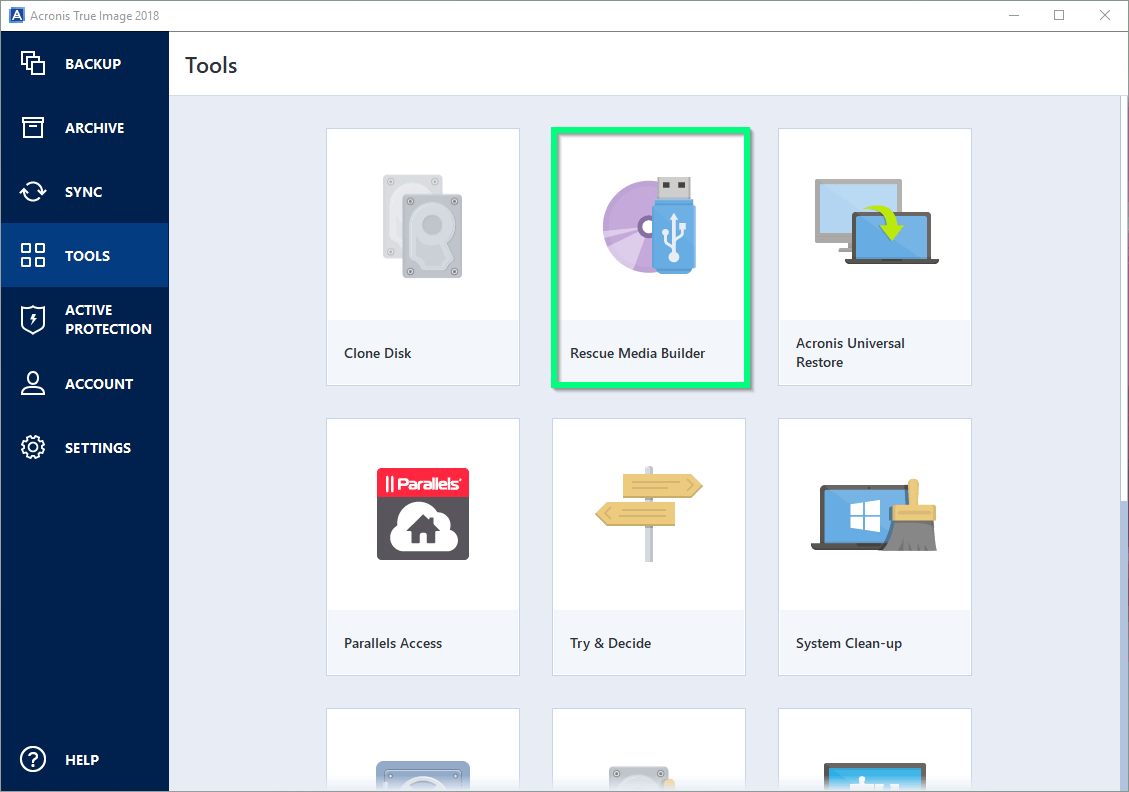This screenshot has width=1129, height=792.
Task: Click the Settings gear icon
Action: 33,447
